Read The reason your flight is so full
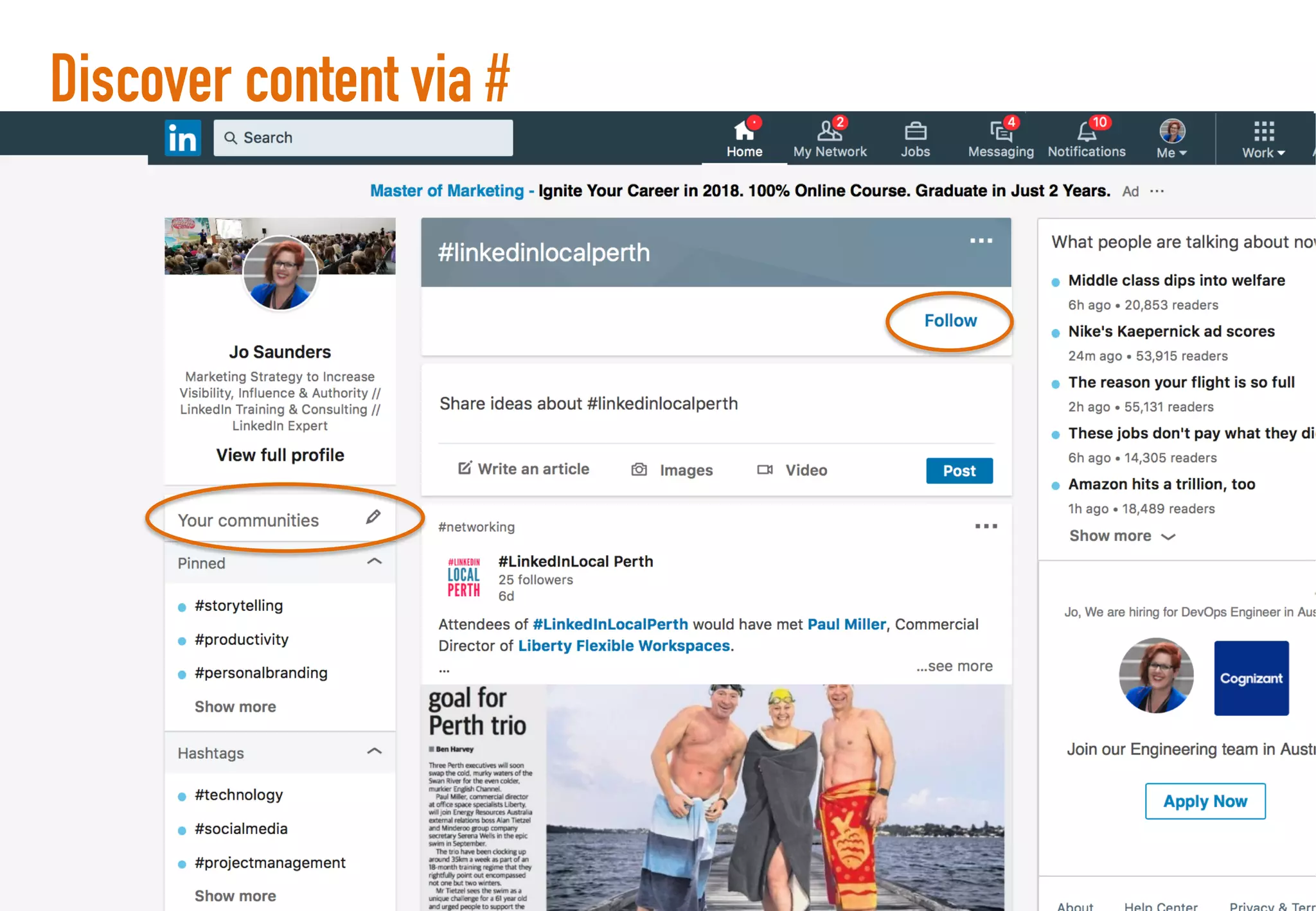 coord(1181,382)
